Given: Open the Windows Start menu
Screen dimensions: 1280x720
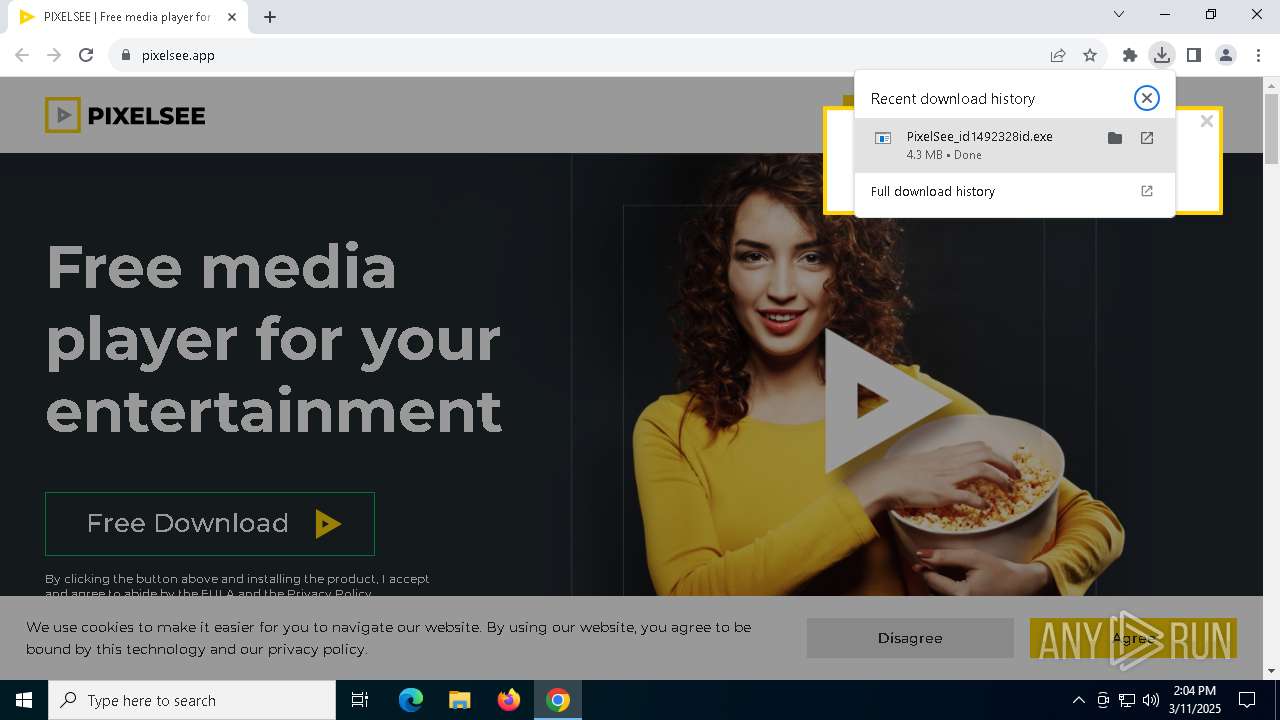Looking at the screenshot, I should (x=24, y=700).
